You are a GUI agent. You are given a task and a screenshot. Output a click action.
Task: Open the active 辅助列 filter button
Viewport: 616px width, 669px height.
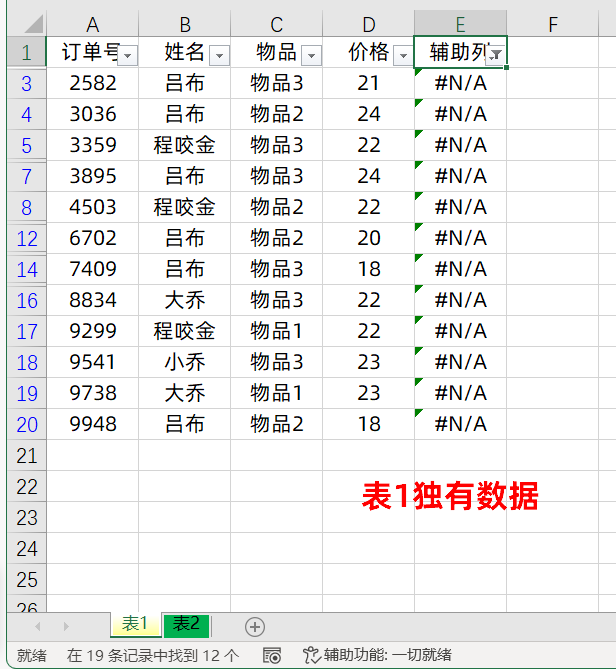point(495,55)
